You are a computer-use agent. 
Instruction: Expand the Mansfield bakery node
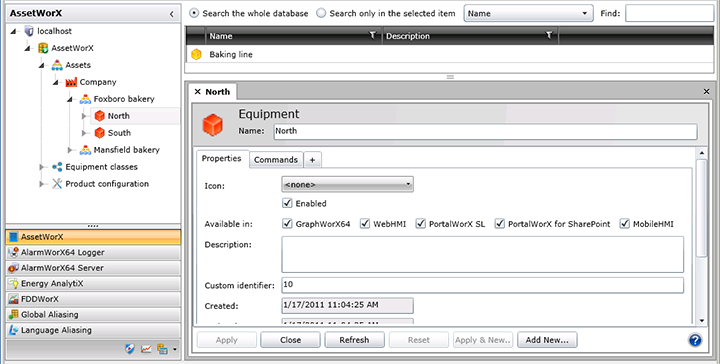coord(71,150)
